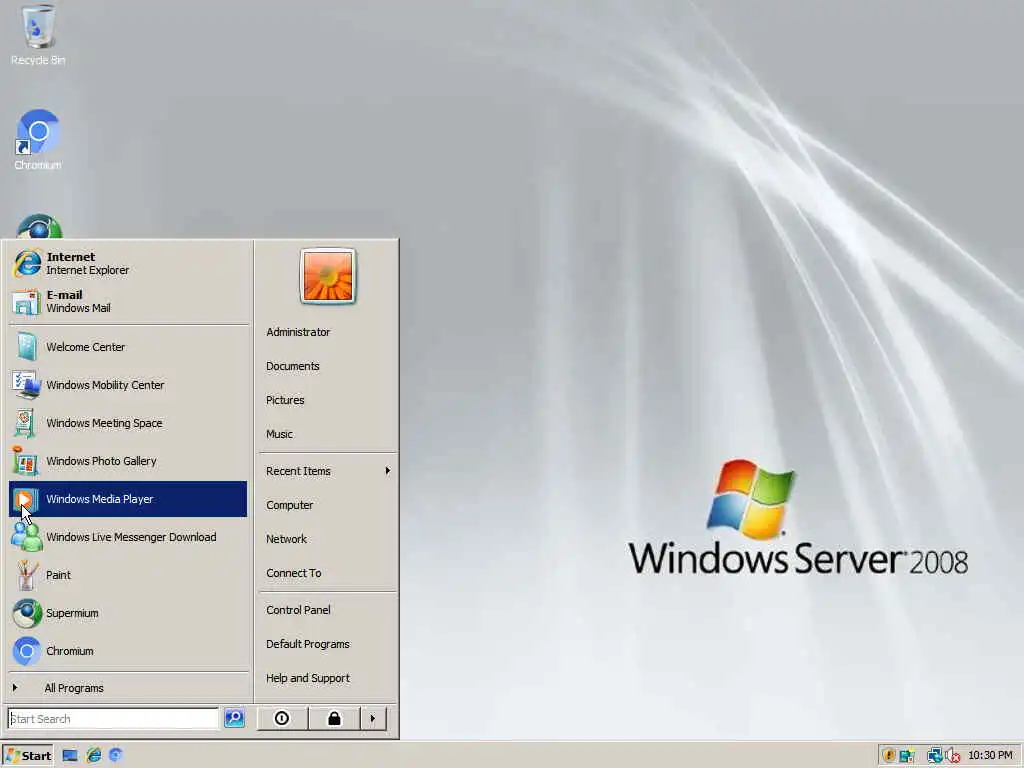
Task: Open Windows Photo Gallery icon
Action: [x=26, y=461]
